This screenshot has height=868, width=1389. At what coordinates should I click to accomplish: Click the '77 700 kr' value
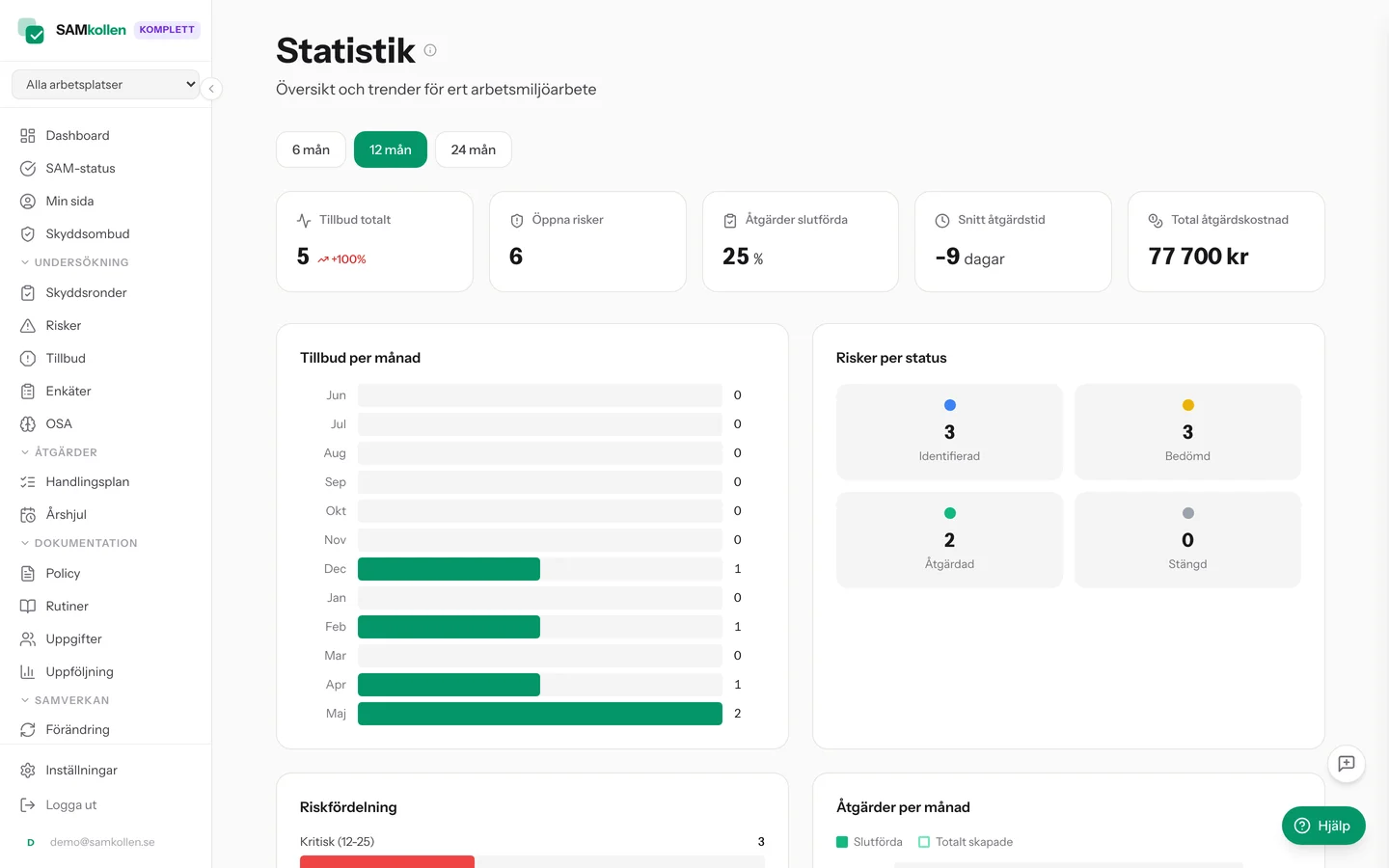pos(1198,257)
